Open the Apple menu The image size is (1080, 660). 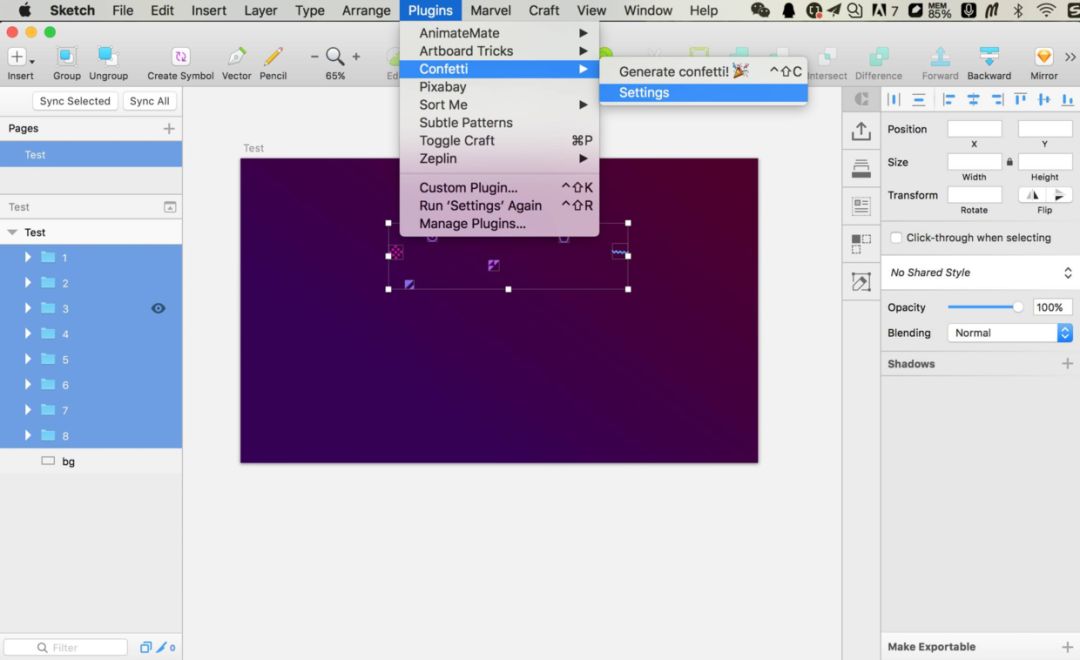[x=24, y=10]
